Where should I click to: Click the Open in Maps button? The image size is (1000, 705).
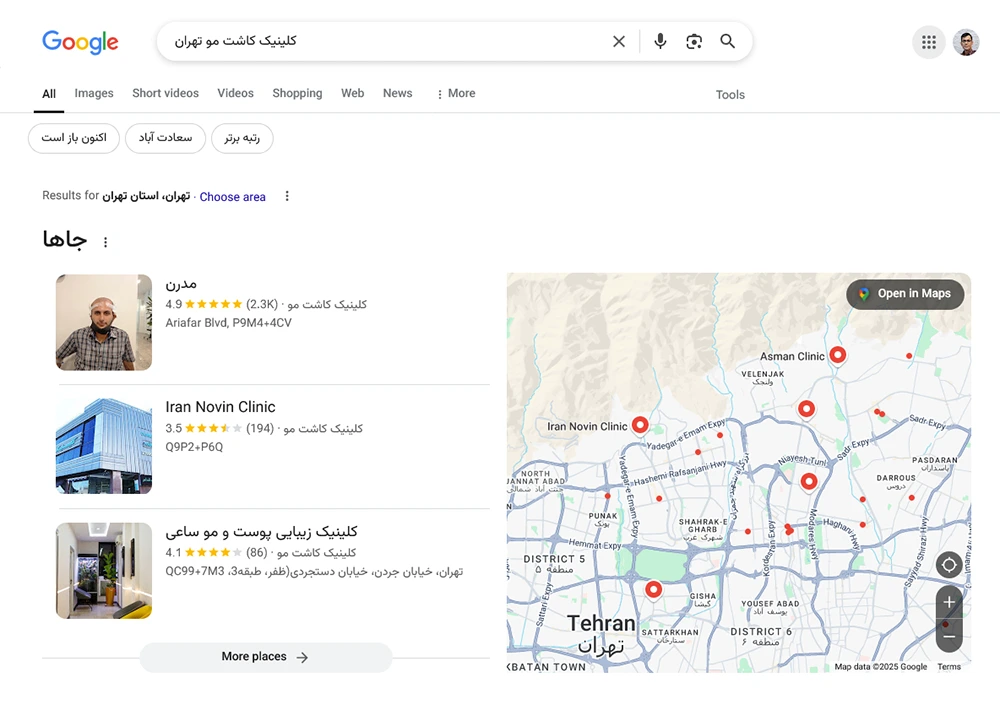tap(905, 294)
